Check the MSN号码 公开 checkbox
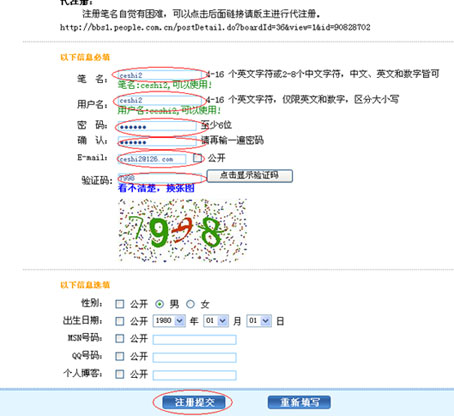 pos(119,339)
